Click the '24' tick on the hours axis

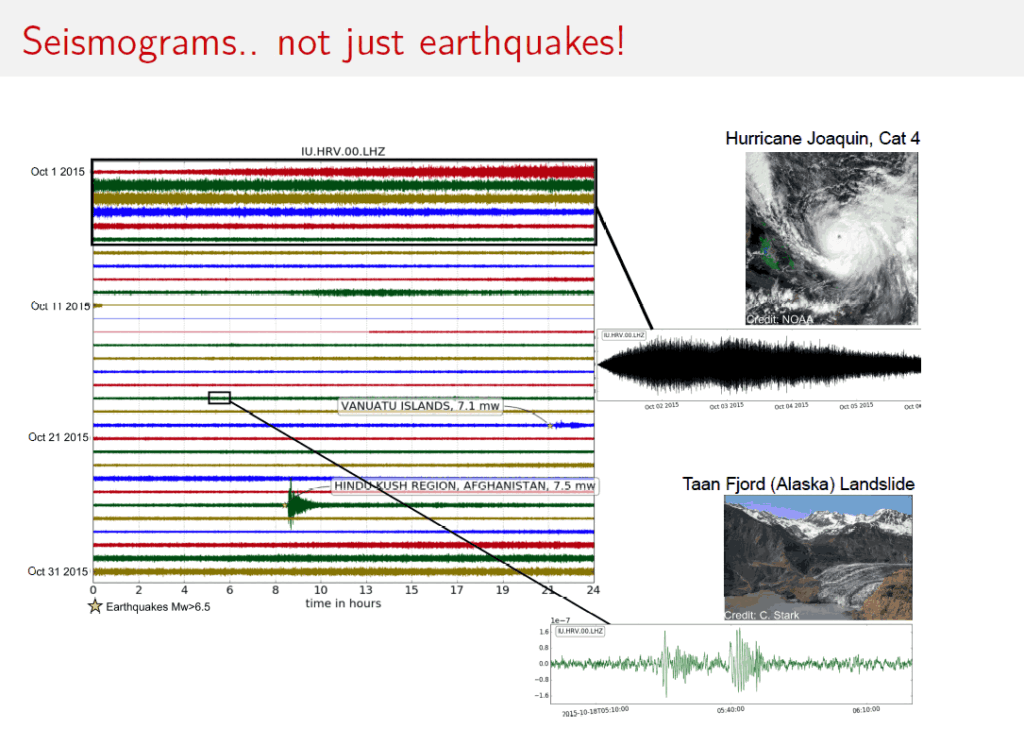pos(593,590)
